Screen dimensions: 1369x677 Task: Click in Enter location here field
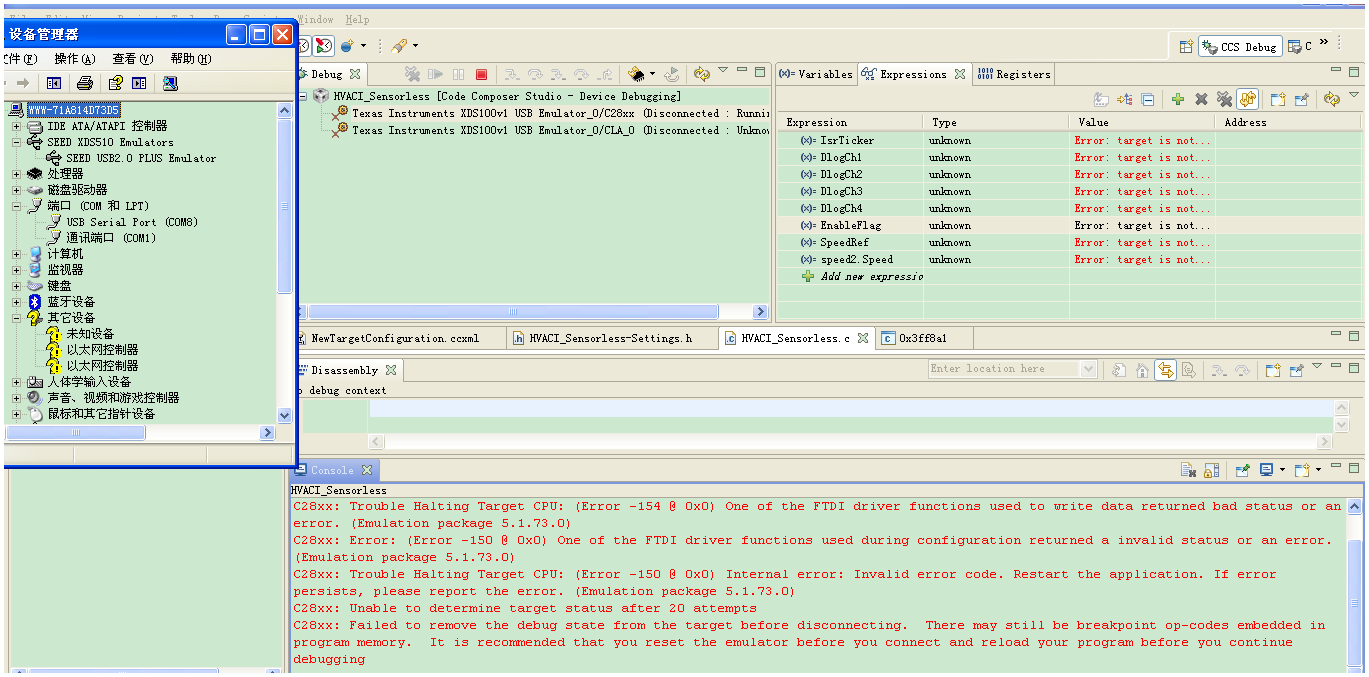pyautogui.click(x=1004, y=369)
